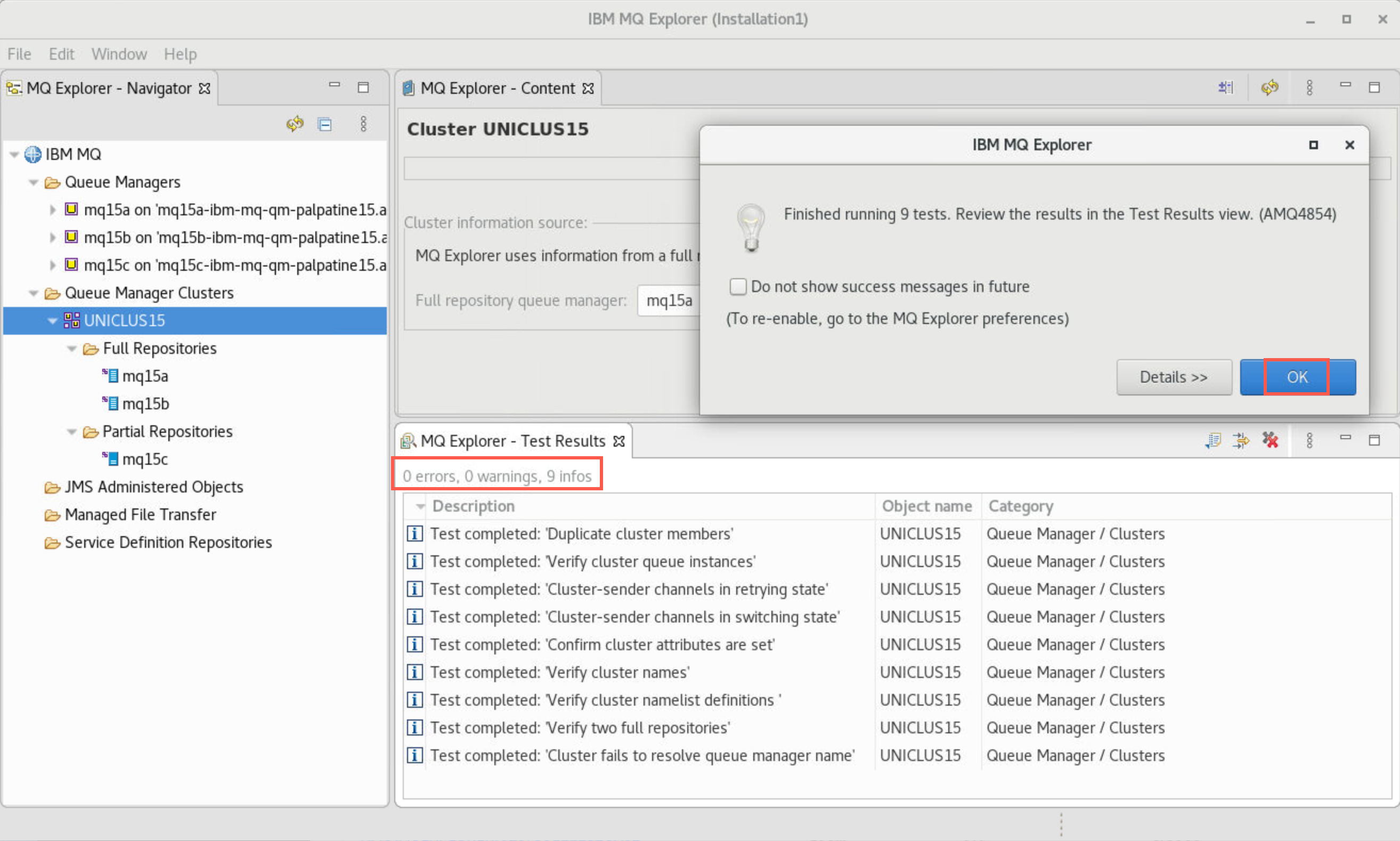Select mq15a full repository icon
Viewport: 1400px width, 841px height.
click(110, 375)
